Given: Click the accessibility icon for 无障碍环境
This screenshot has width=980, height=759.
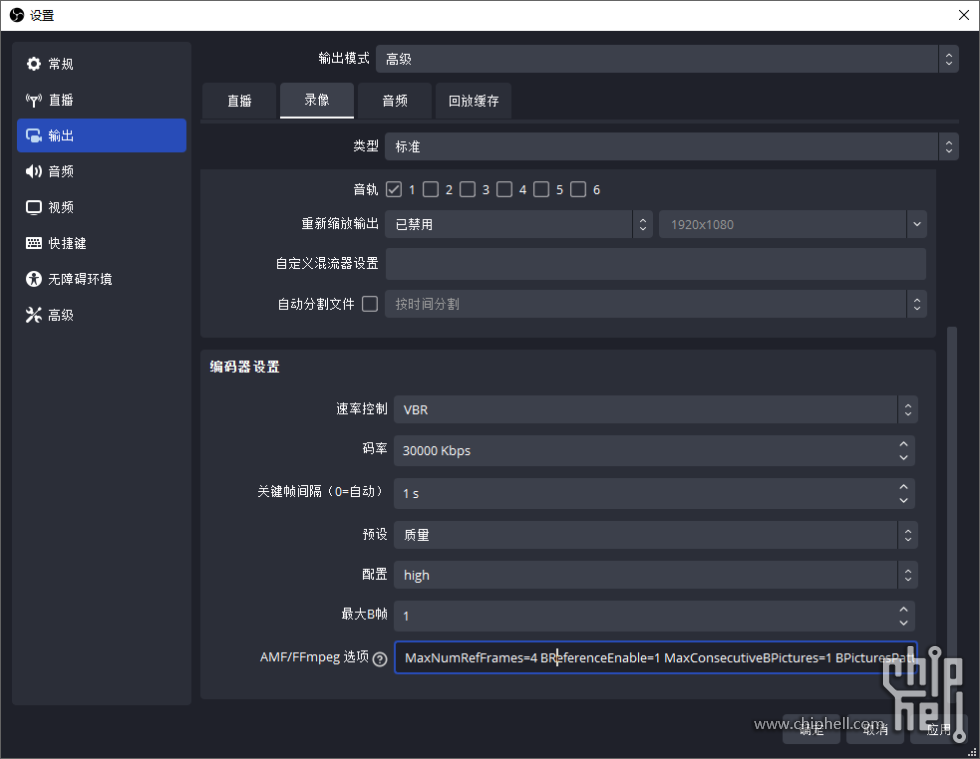Looking at the screenshot, I should coord(34,279).
